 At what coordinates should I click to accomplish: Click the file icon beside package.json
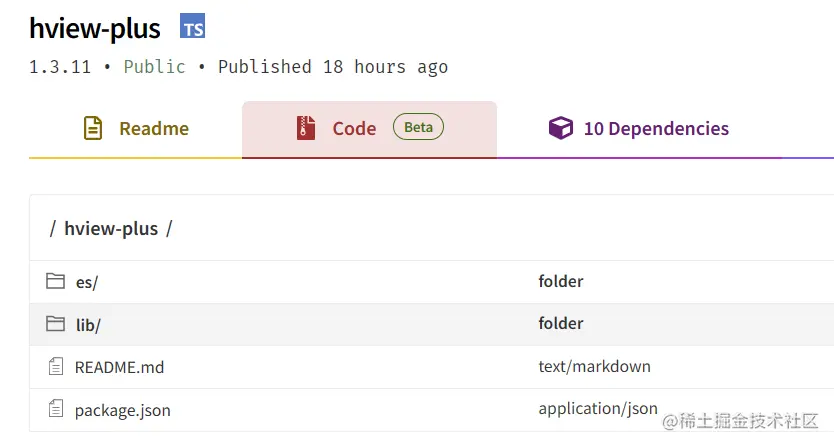[x=56, y=409]
